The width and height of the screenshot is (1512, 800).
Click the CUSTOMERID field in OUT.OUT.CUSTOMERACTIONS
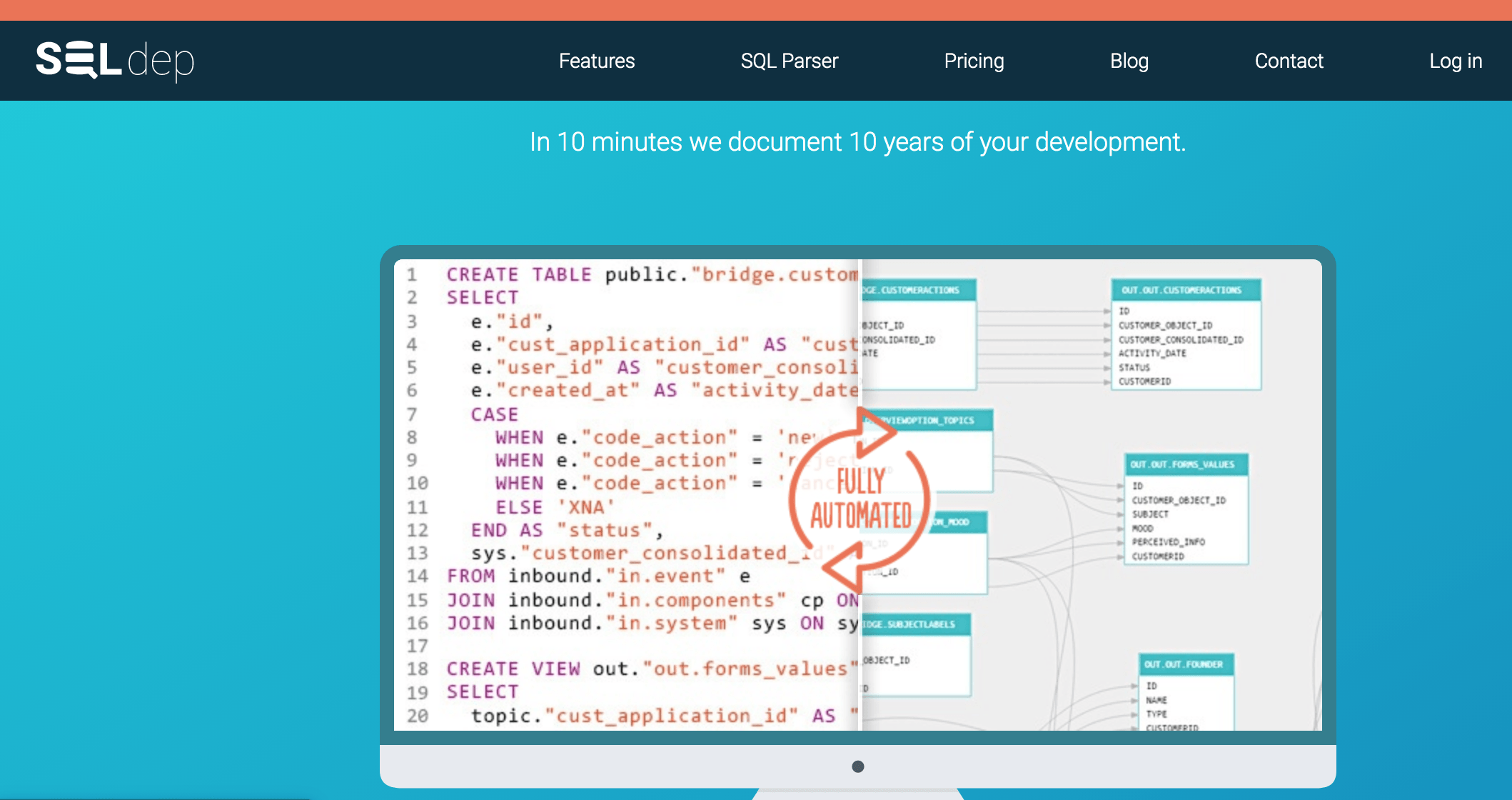(x=1144, y=381)
